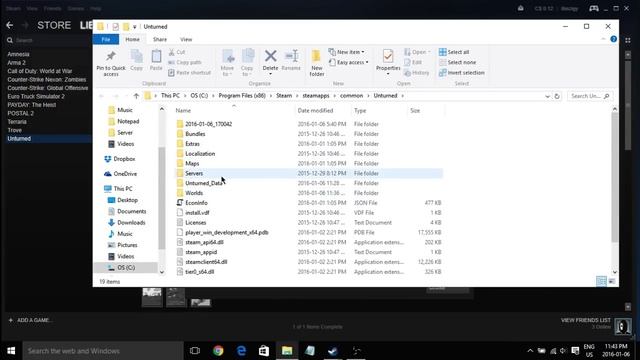Image resolution: width=640 pixels, height=360 pixels.
Task: Switch to large icons view icon
Action: (x=611, y=281)
